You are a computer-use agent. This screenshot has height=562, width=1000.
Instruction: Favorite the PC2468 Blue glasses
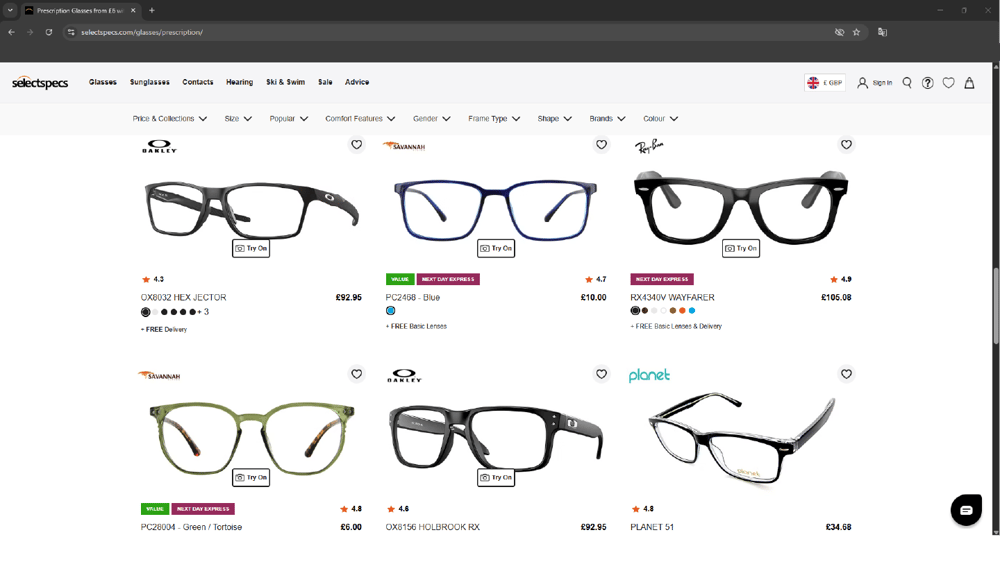tap(601, 145)
